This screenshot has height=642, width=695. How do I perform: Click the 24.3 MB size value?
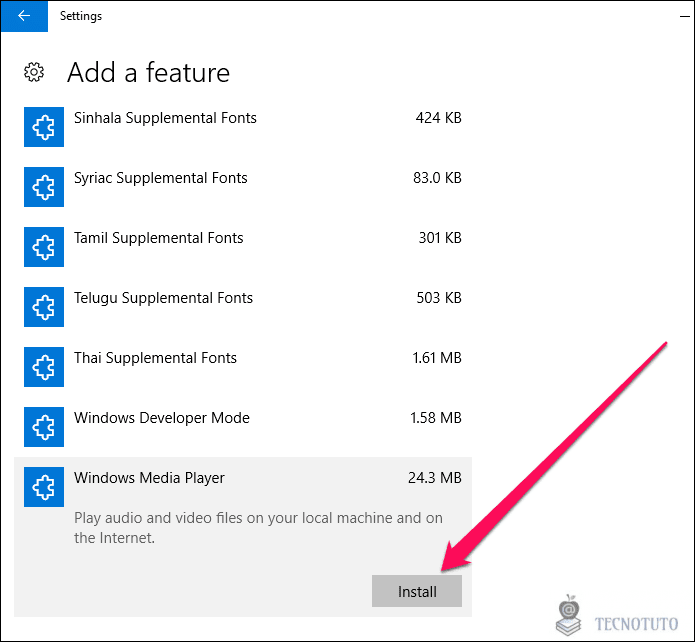pyautogui.click(x=434, y=478)
